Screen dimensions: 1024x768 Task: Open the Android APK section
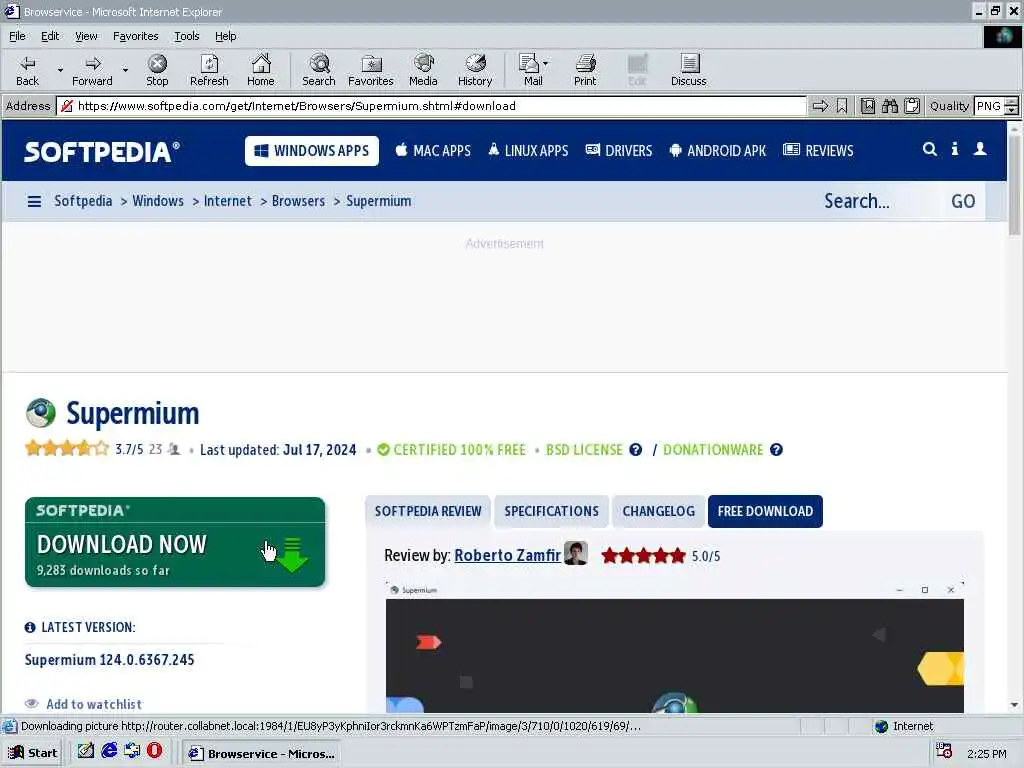click(x=718, y=151)
